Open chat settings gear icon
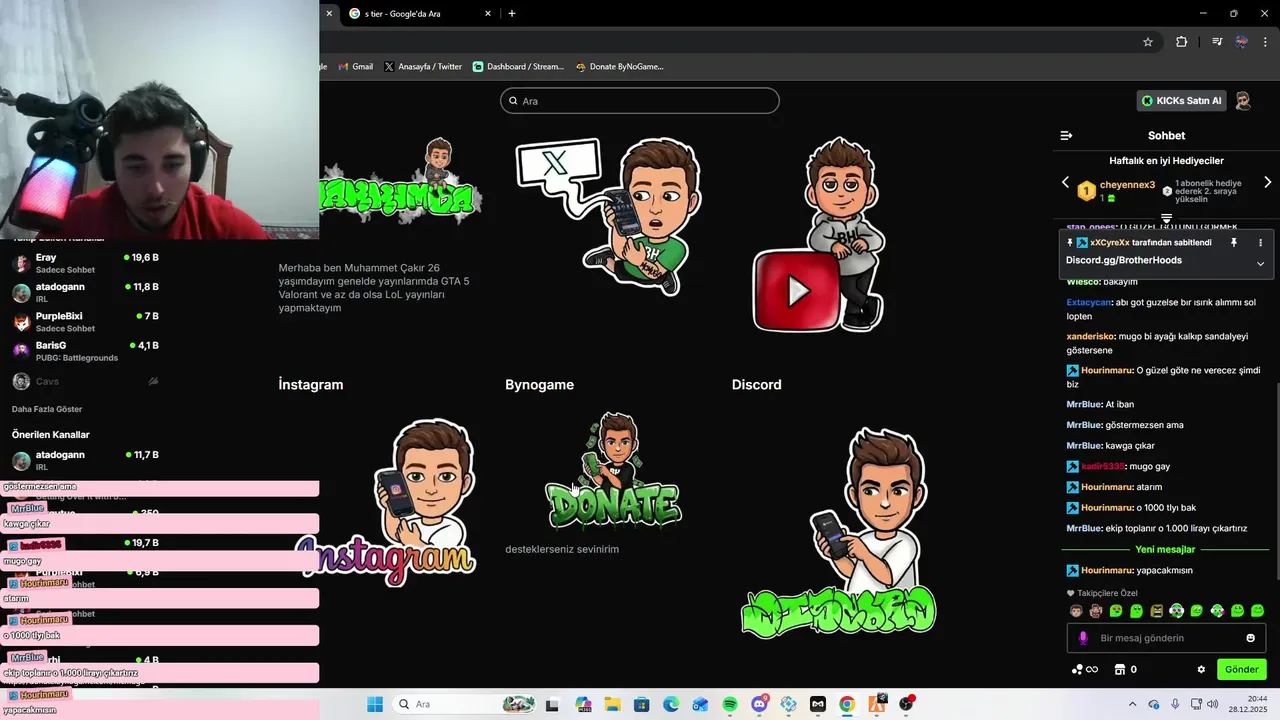The height and width of the screenshot is (720, 1280). [x=1201, y=670]
